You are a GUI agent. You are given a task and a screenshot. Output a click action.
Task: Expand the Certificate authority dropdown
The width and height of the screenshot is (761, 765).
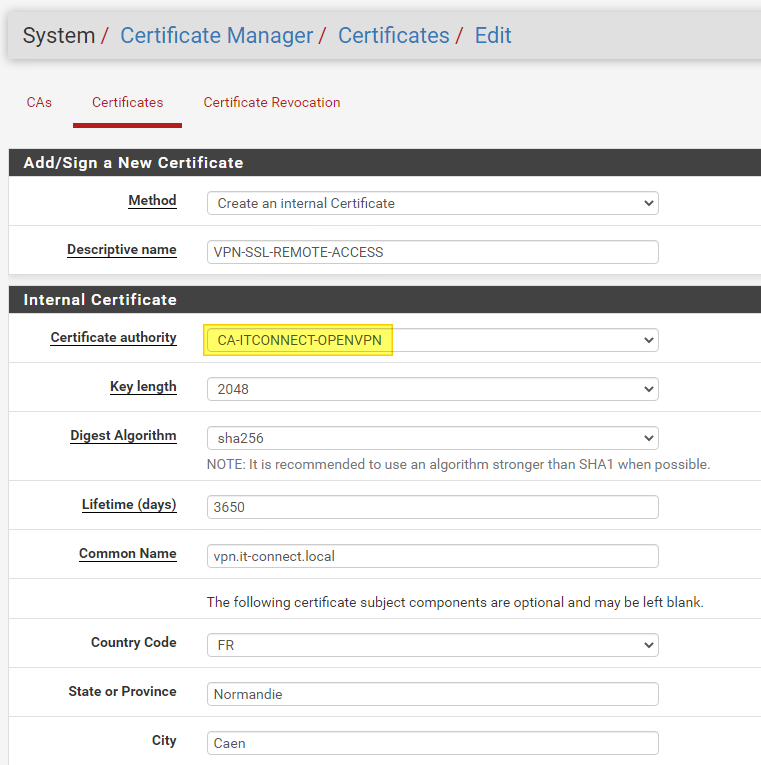432,340
